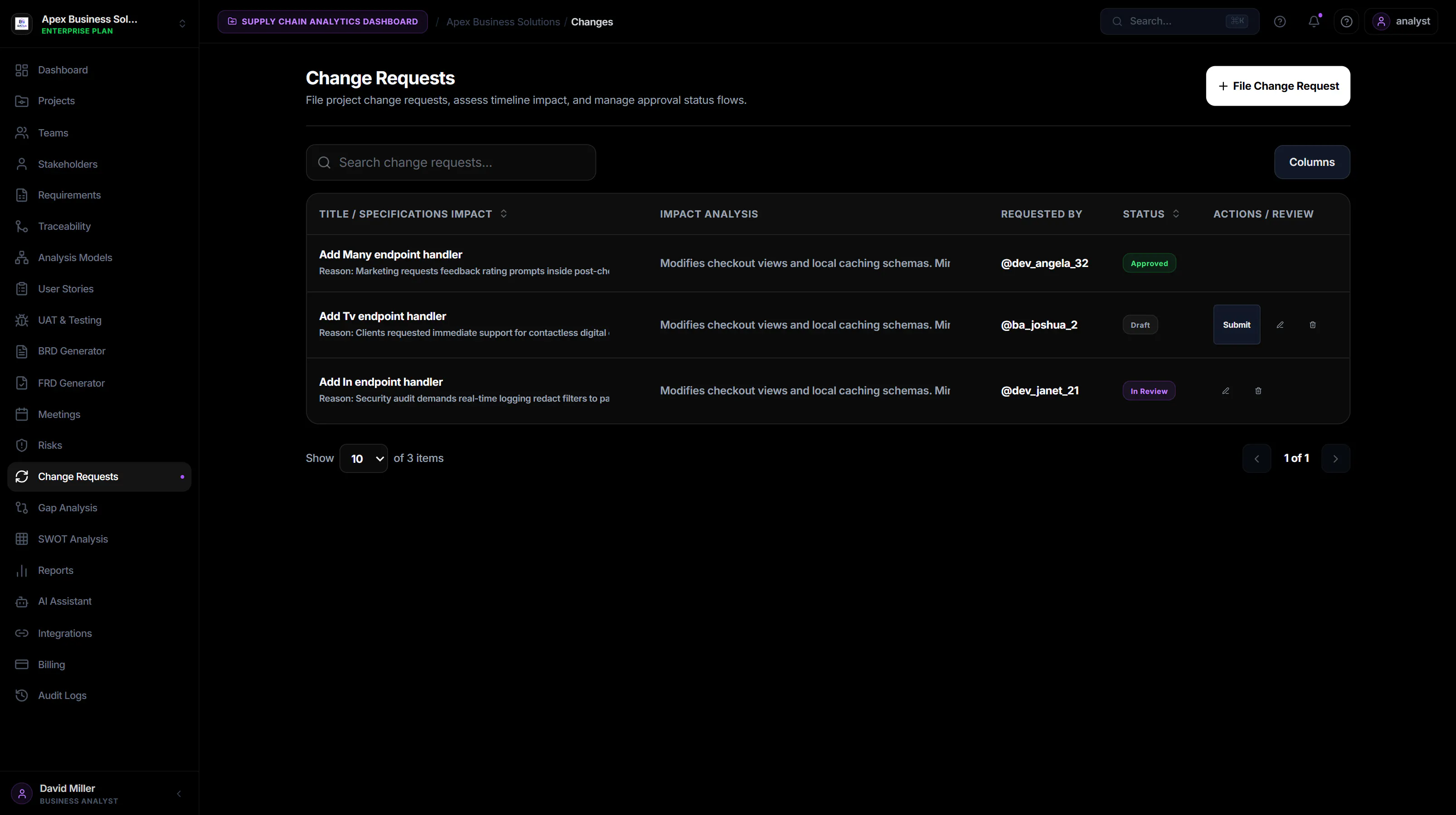Go to Projects in the sidebar
Viewport: 1456px width, 815px height.
(99, 101)
